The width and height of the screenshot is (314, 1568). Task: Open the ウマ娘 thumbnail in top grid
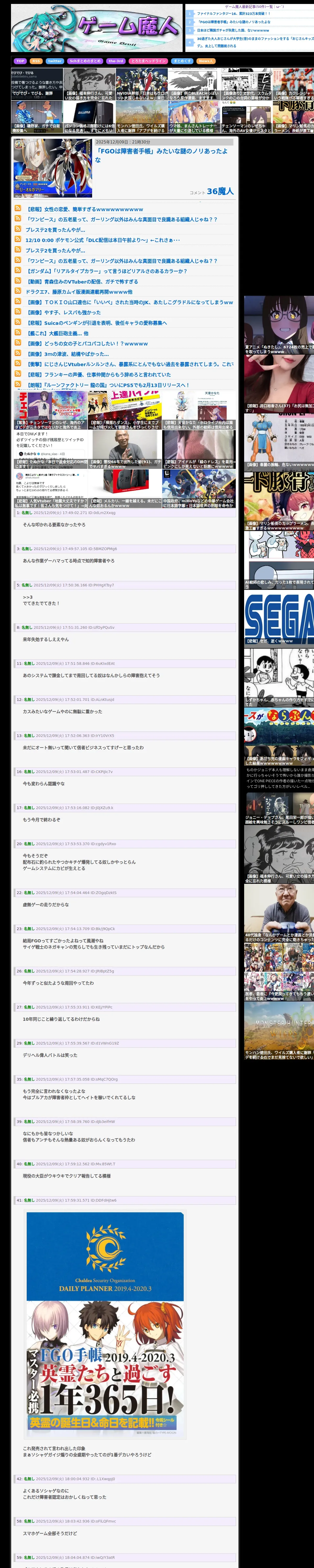coord(194,117)
